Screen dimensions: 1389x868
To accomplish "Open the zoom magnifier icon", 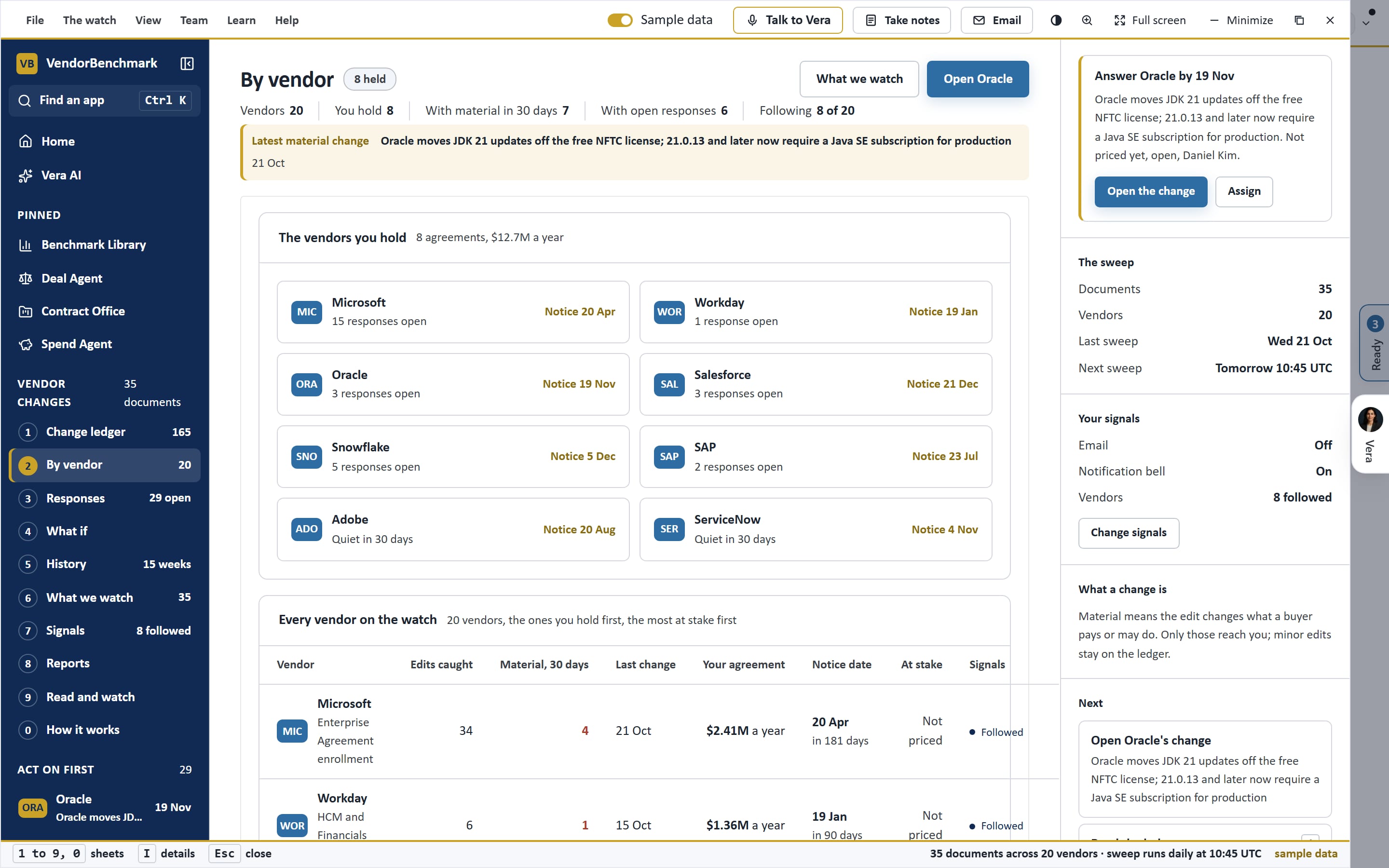I will point(1087,20).
